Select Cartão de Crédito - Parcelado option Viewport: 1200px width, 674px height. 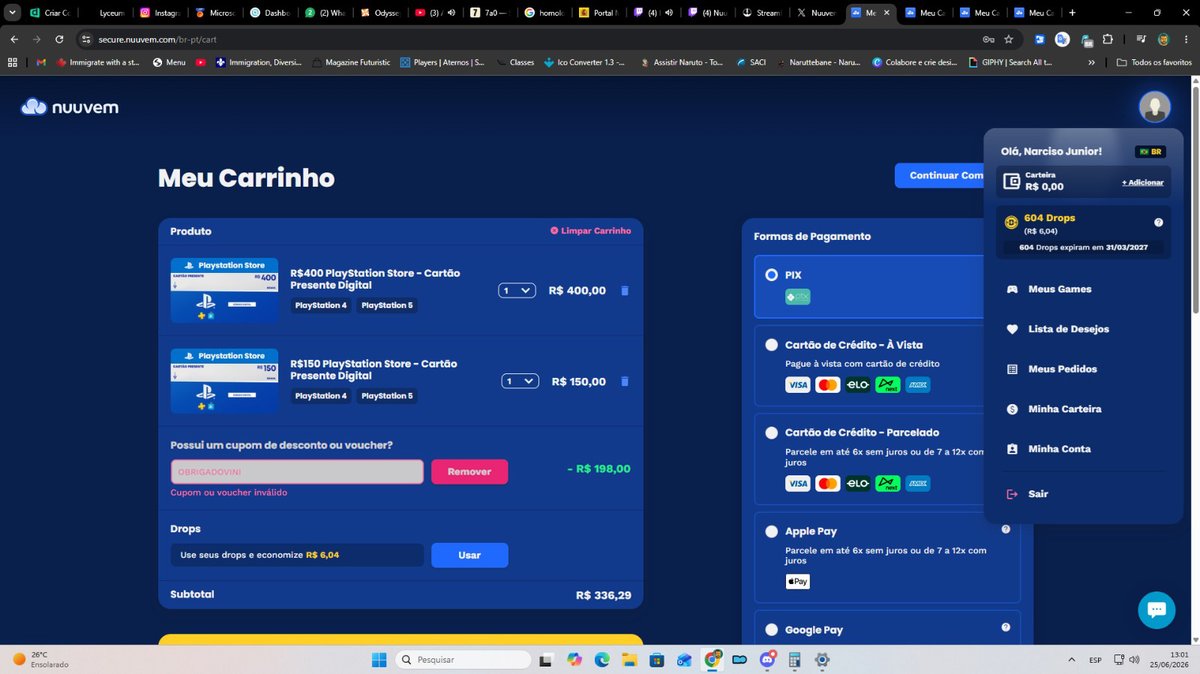(x=771, y=433)
